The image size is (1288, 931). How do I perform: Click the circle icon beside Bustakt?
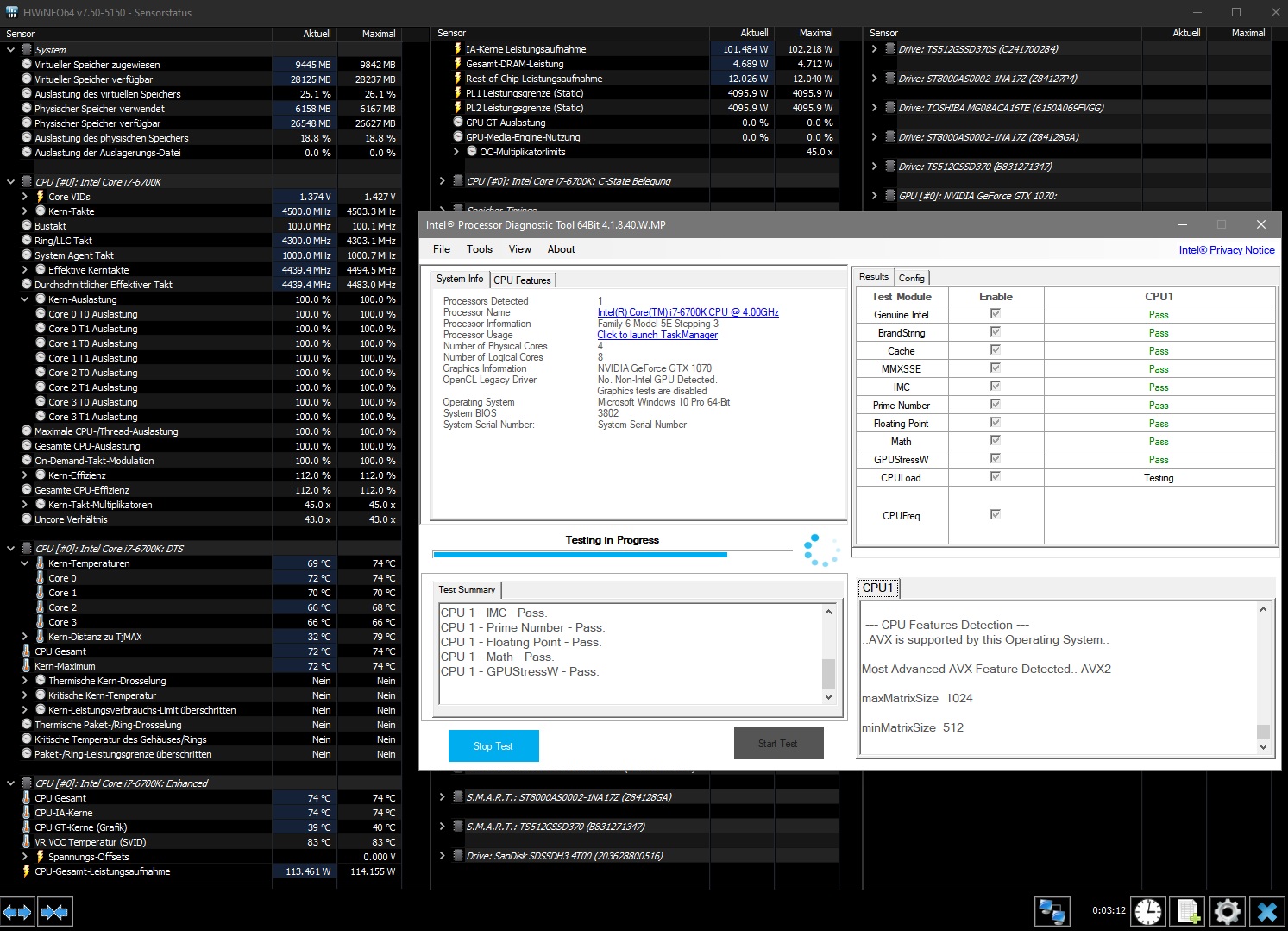[x=26, y=226]
